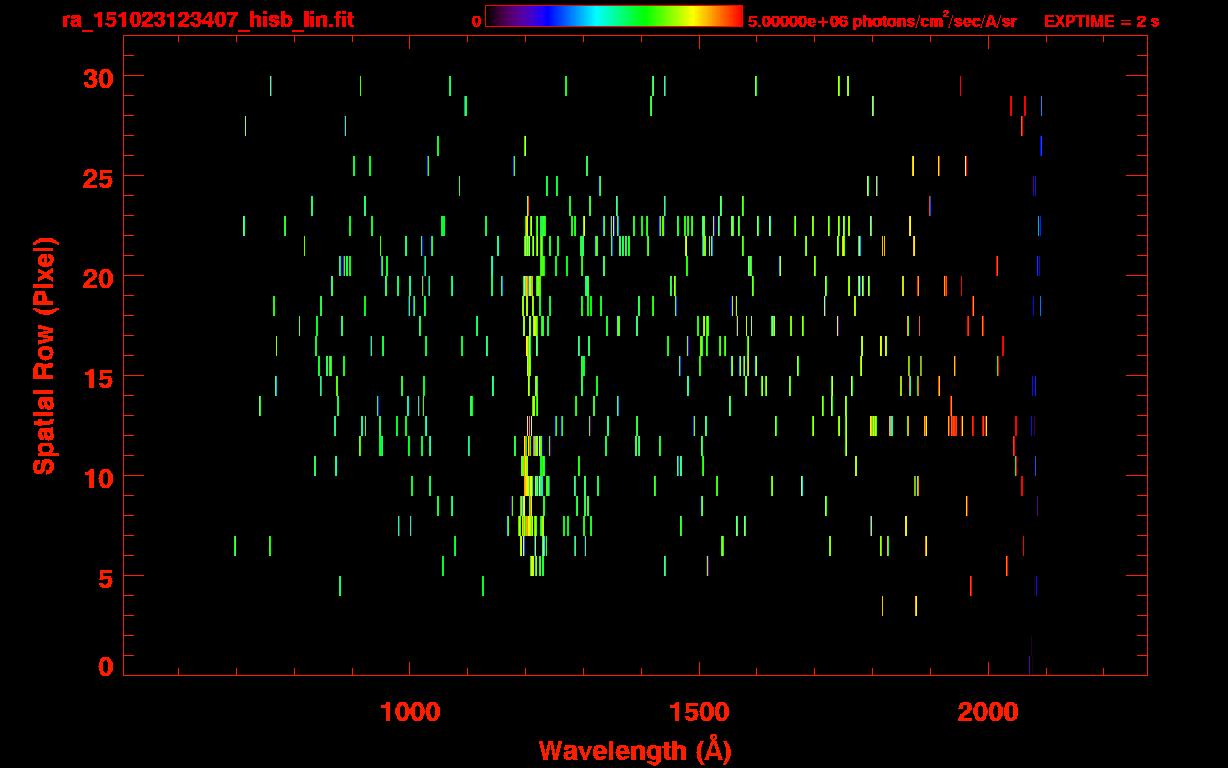Click the y-axis tick label 0
Image resolution: width=1228 pixels, height=768 pixels.
pyautogui.click(x=104, y=667)
